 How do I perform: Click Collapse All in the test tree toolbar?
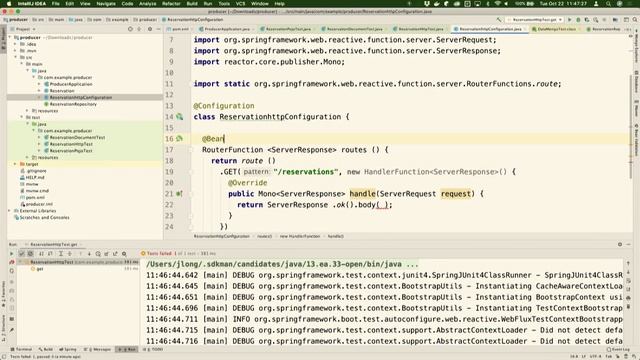(69, 253)
